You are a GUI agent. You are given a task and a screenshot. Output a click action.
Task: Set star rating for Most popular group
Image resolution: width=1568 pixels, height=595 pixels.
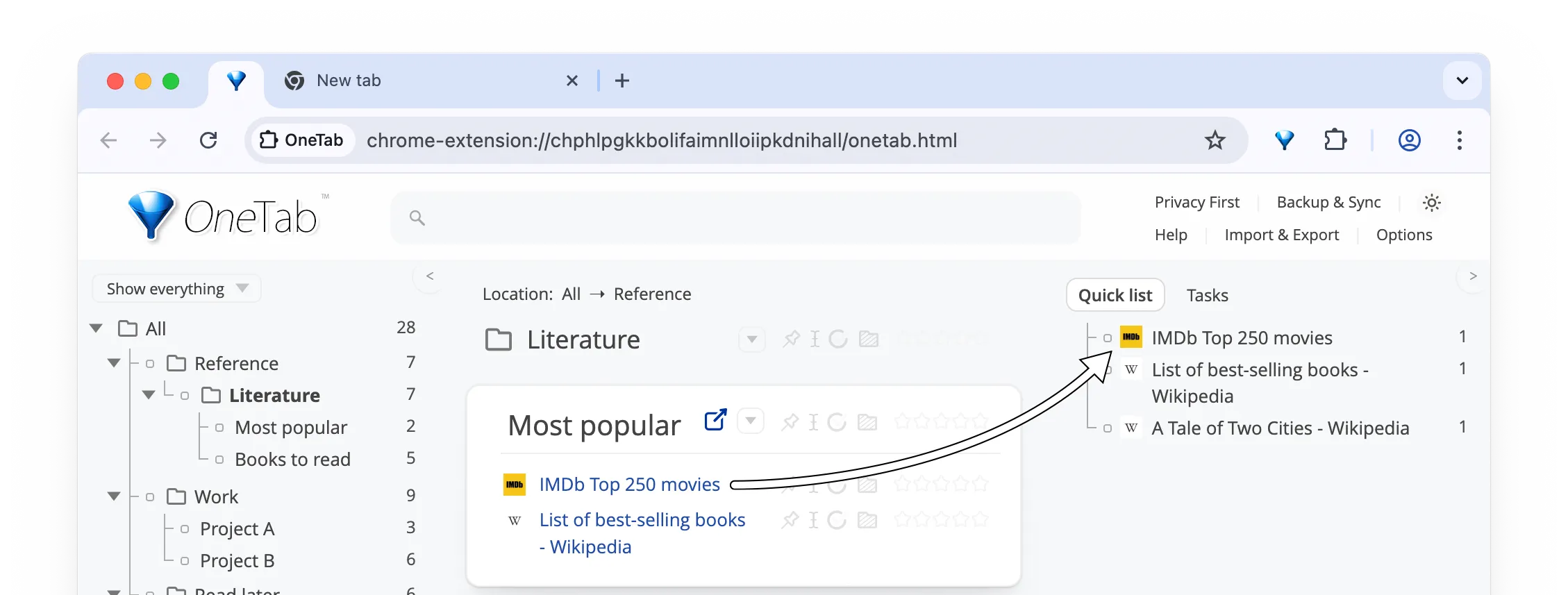941,421
